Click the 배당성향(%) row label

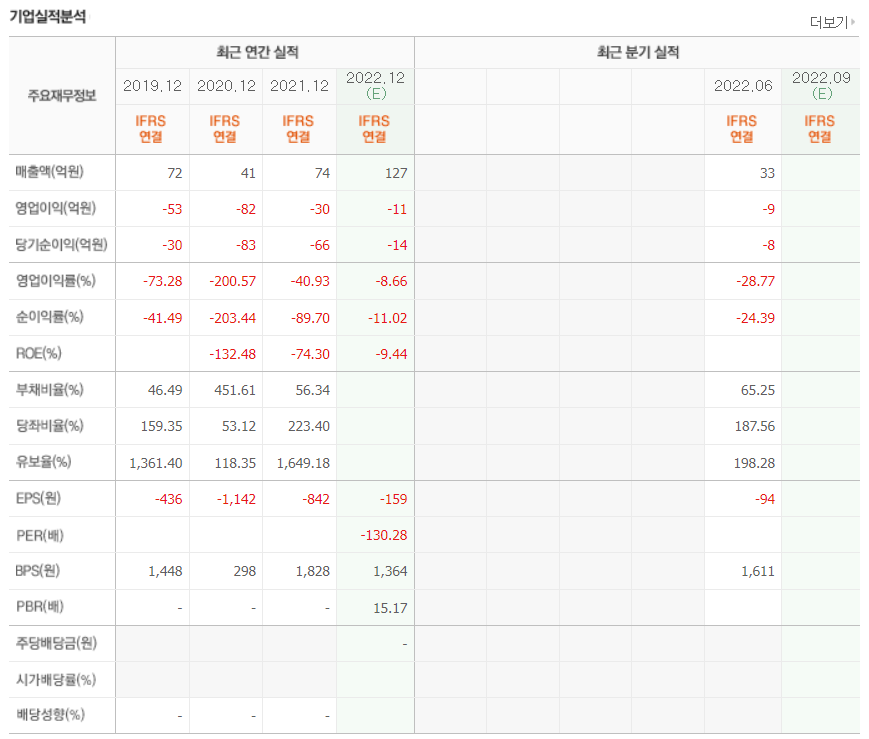(50, 715)
